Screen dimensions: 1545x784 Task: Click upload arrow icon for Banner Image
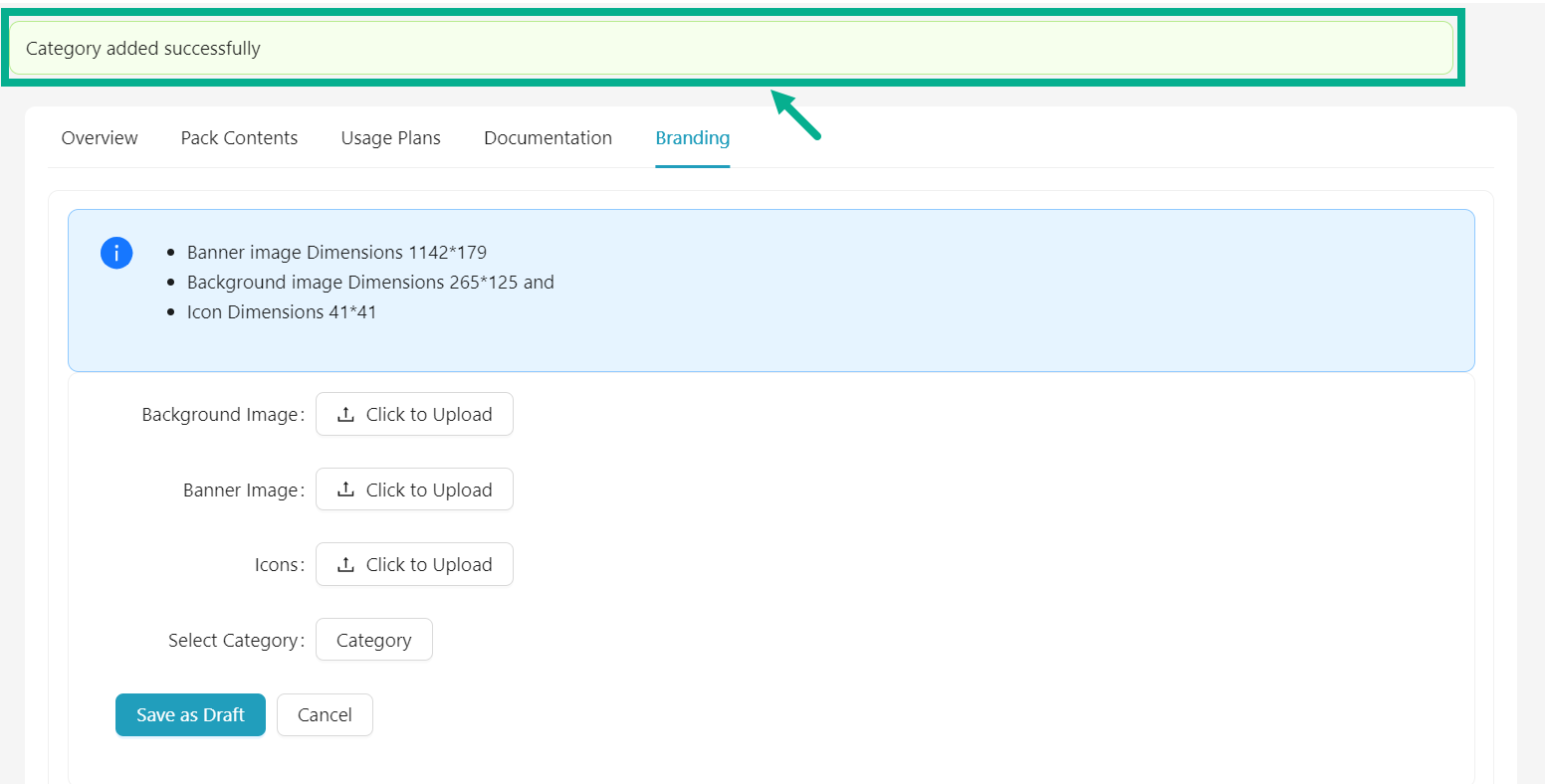click(345, 490)
